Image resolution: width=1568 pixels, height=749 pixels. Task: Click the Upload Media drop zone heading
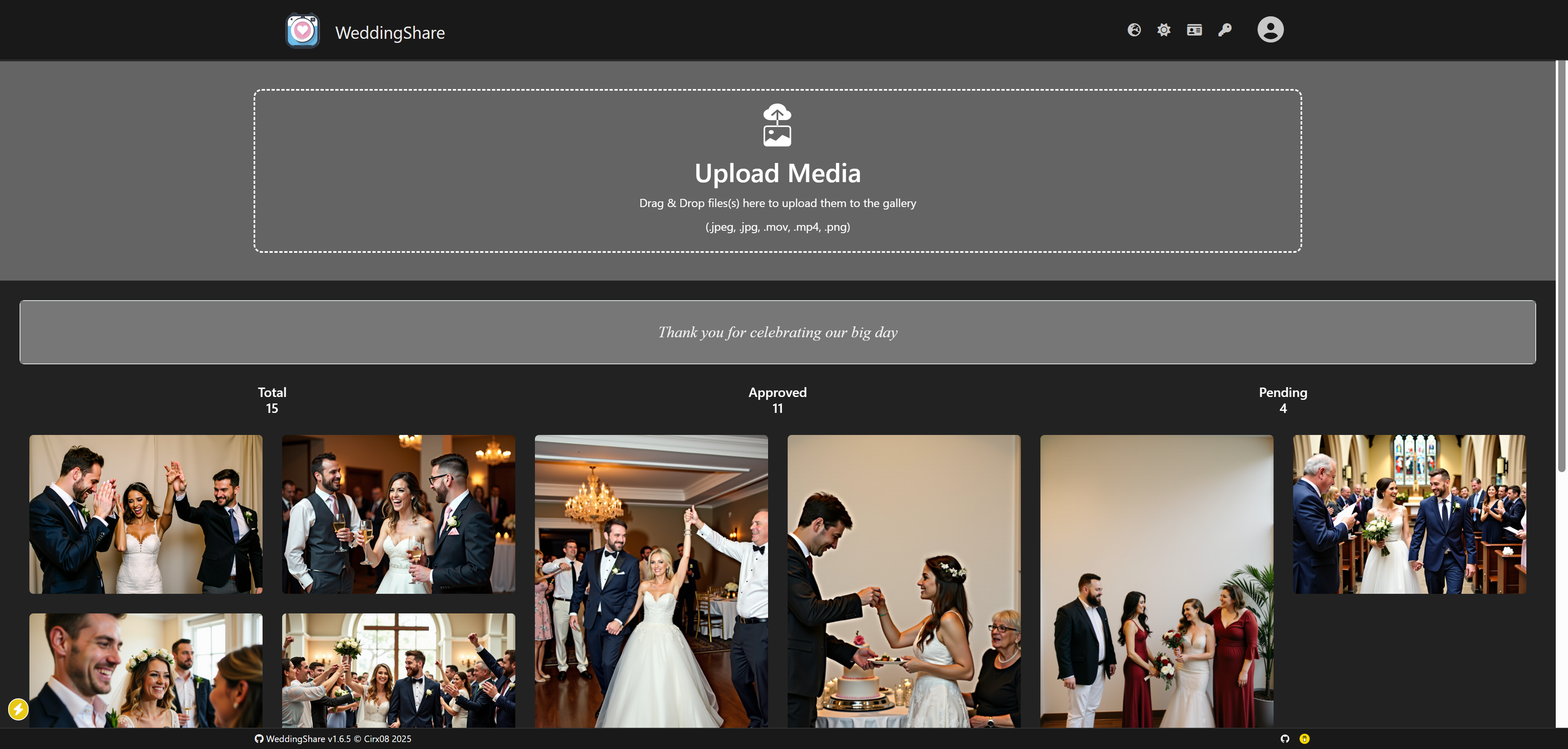[777, 174]
